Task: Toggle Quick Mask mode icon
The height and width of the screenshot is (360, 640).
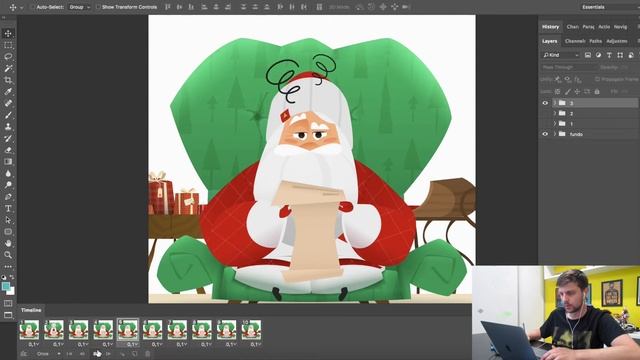Action: click(8, 303)
